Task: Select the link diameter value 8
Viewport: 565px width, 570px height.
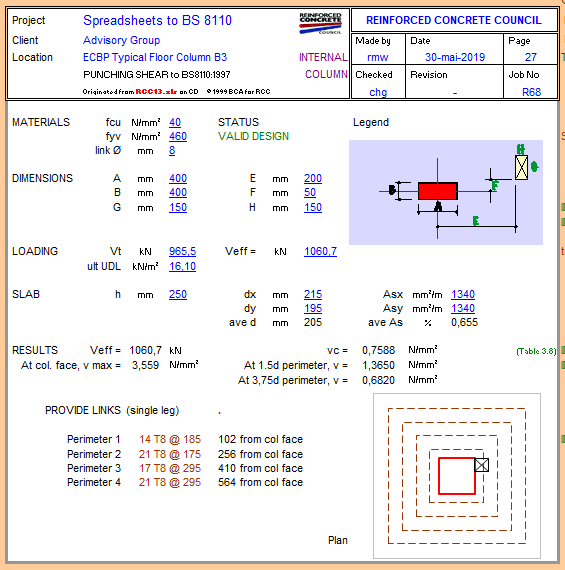Action: click(172, 150)
